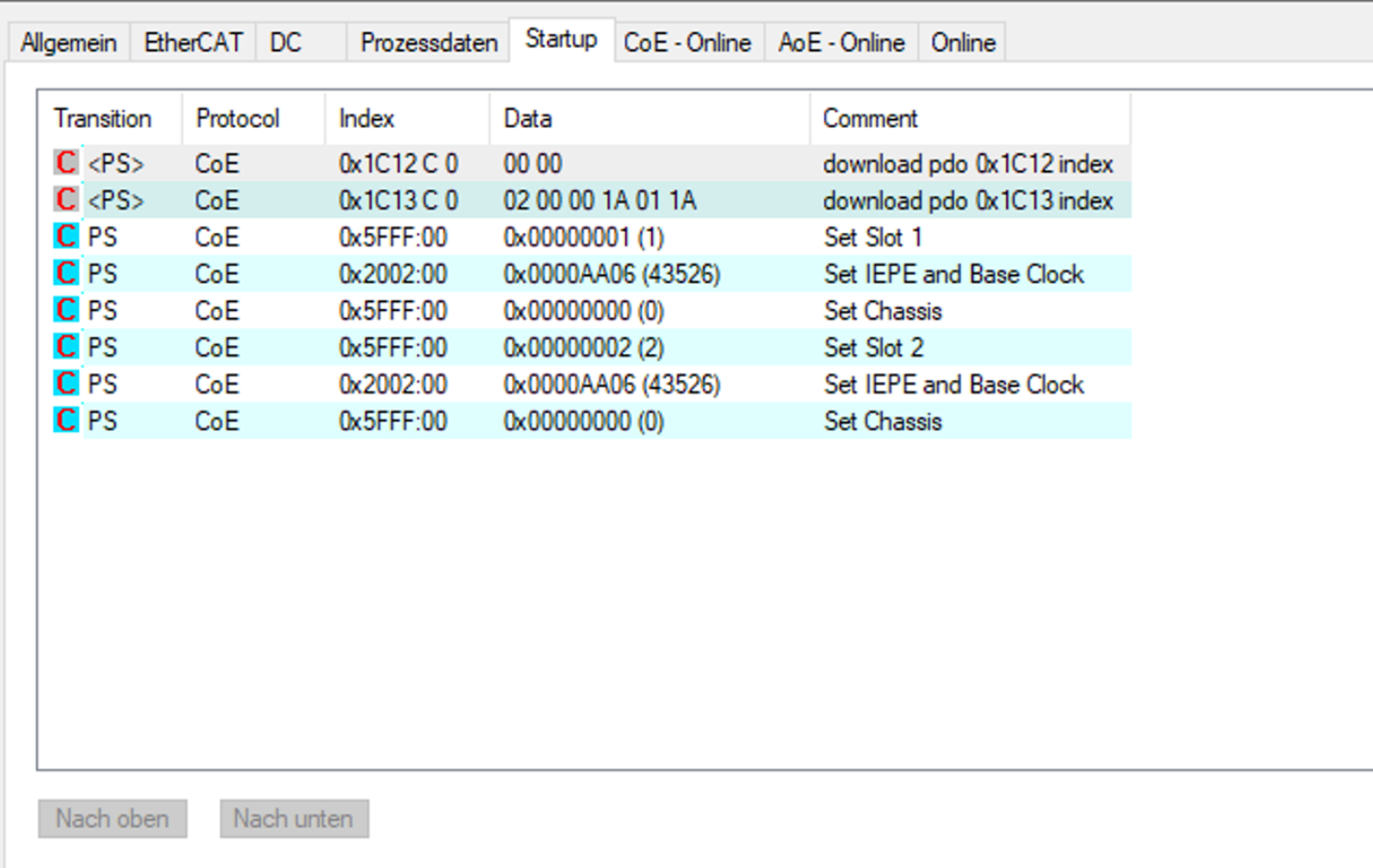Click the 0x5FFF:00 index in the Set Slot 2 row

tap(393, 347)
